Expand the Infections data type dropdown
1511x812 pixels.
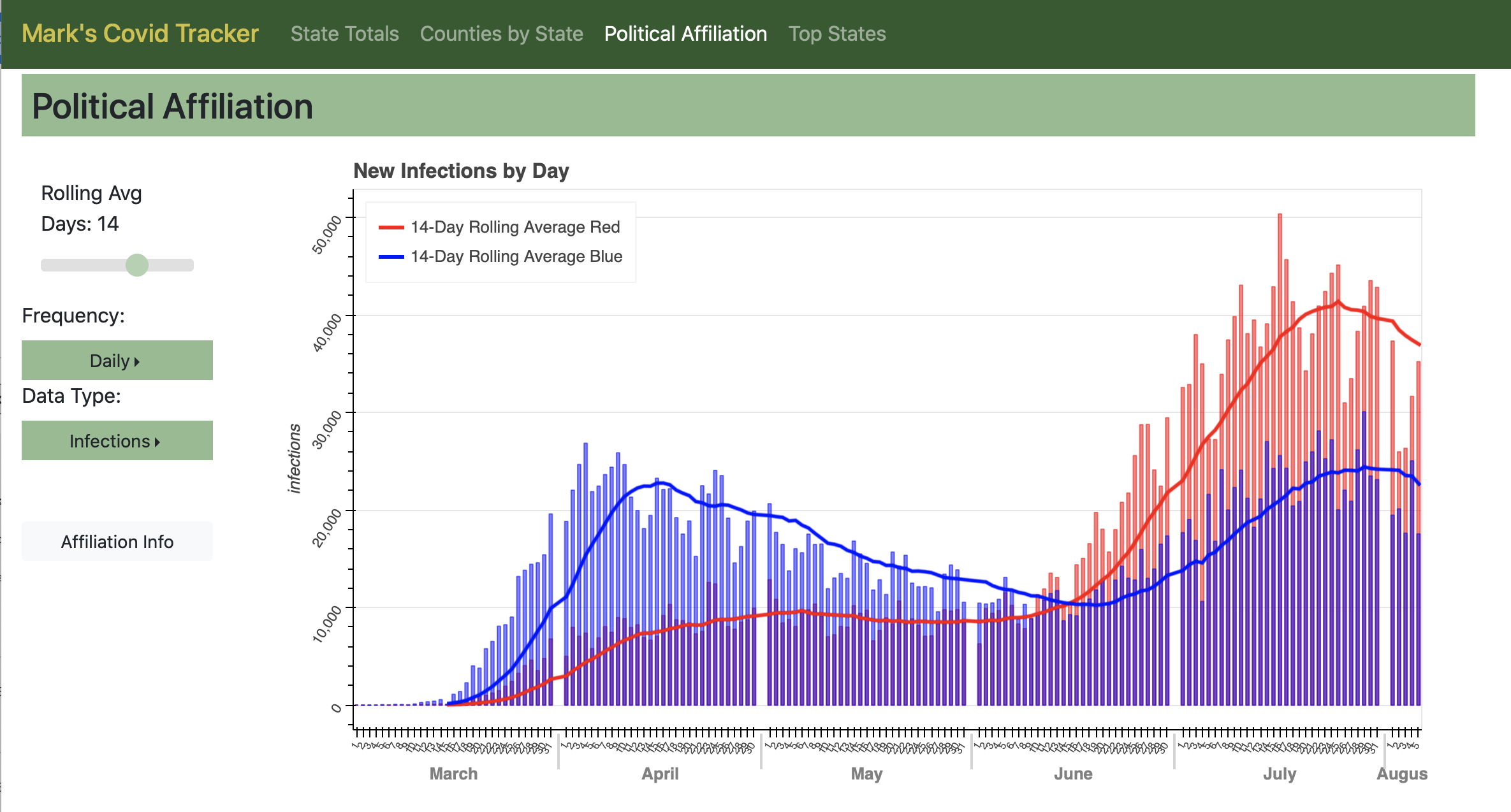(117, 440)
